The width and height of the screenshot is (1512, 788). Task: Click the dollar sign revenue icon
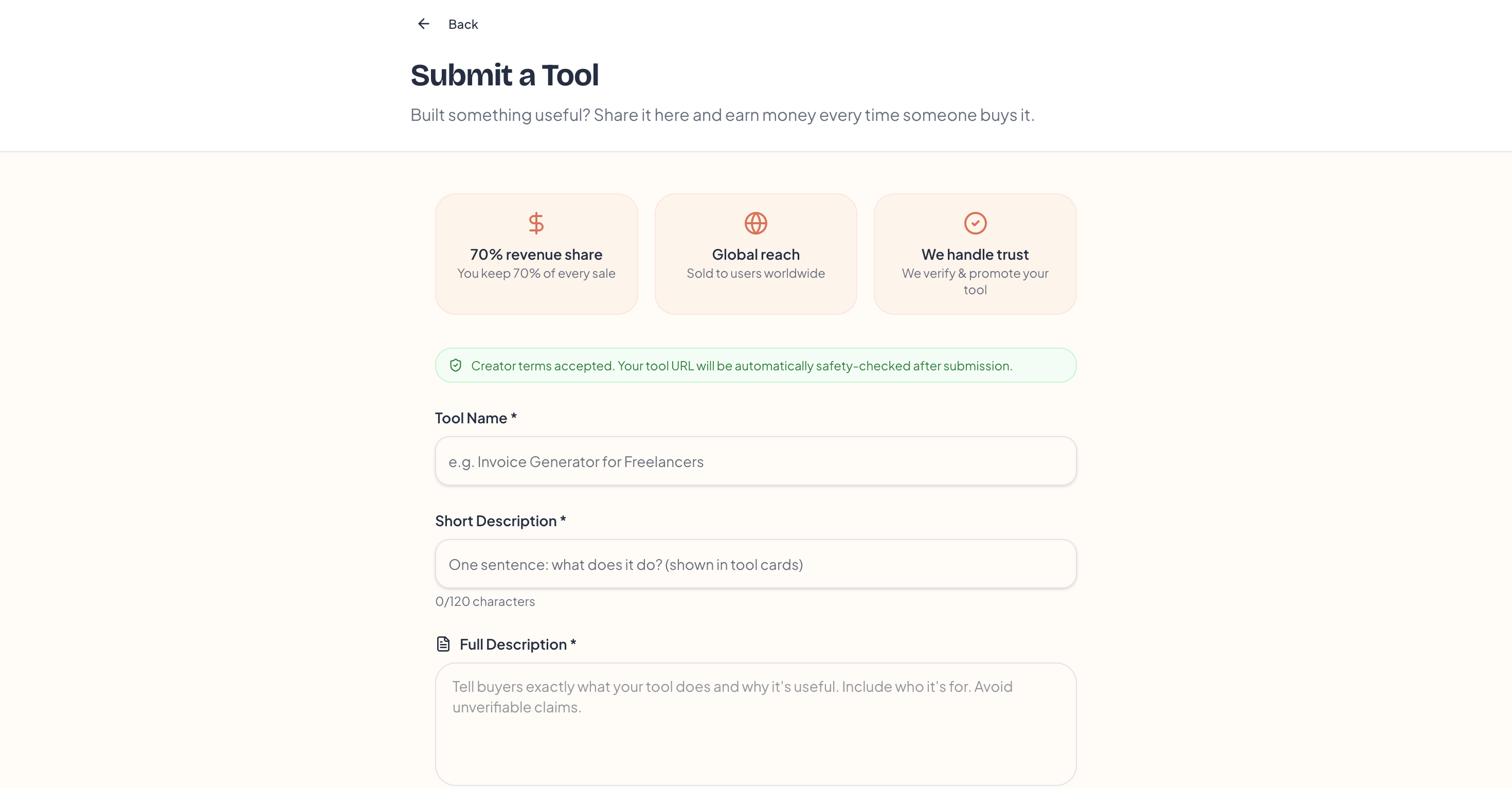click(x=536, y=223)
